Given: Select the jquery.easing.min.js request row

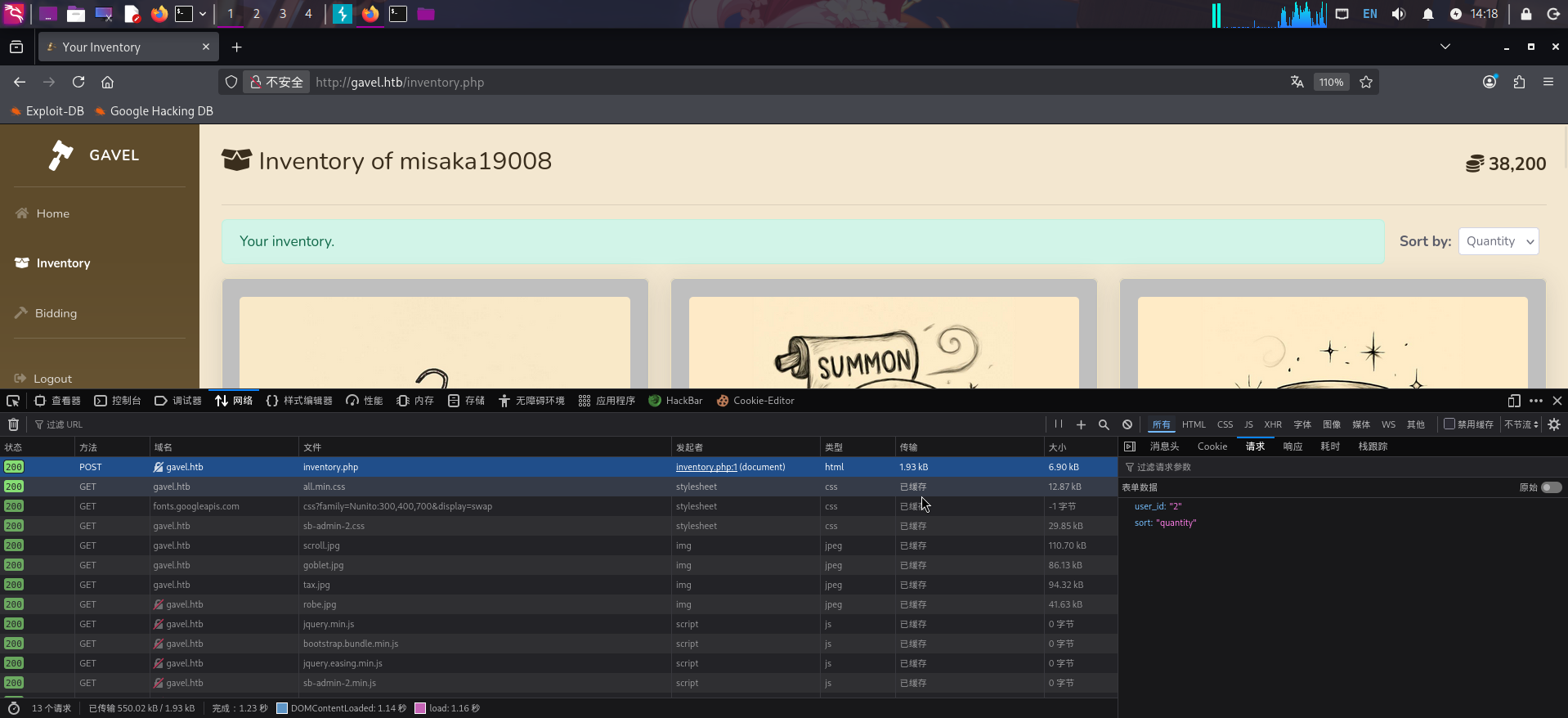Looking at the screenshot, I should pyautogui.click(x=558, y=663).
